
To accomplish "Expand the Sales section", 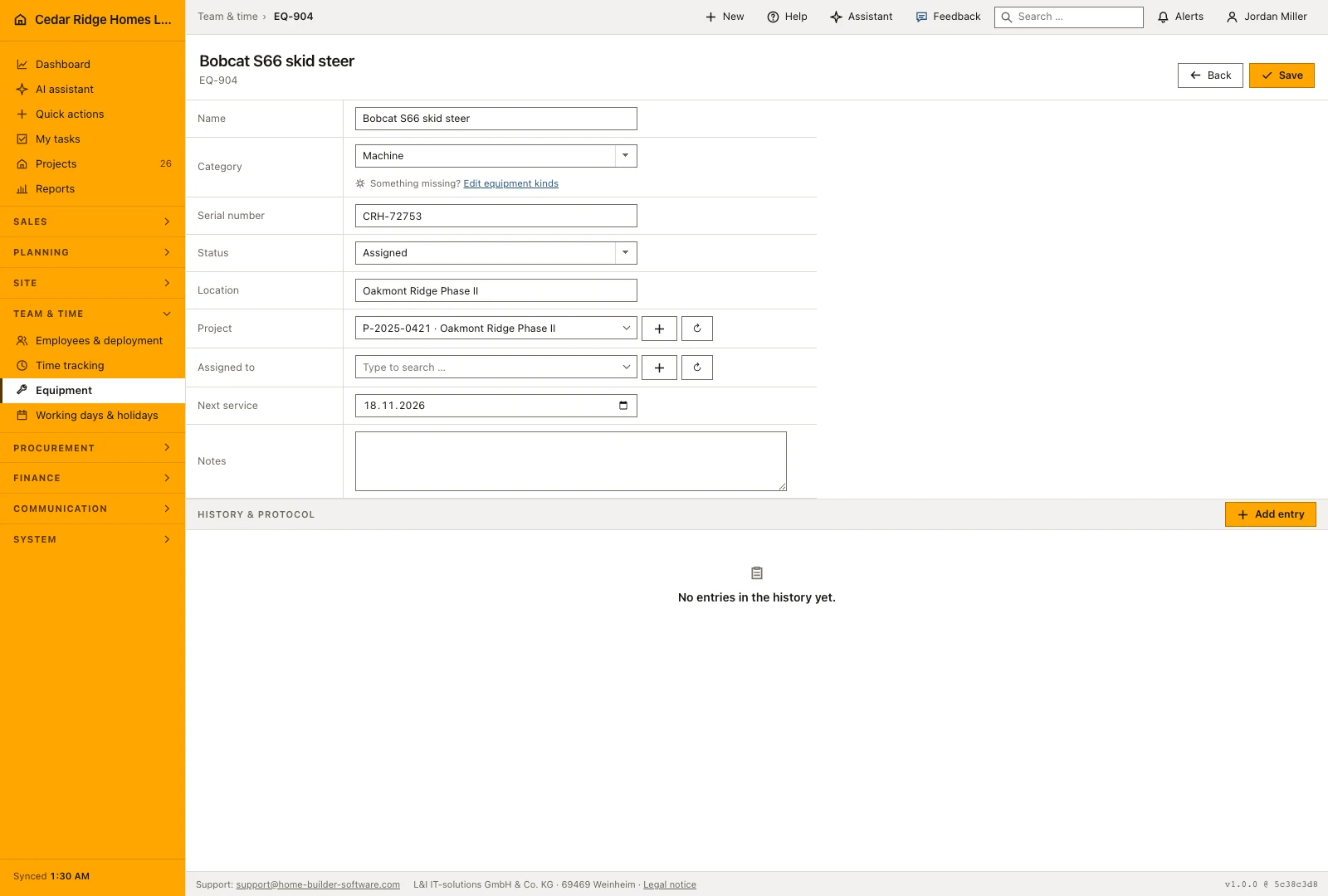I will tap(93, 222).
